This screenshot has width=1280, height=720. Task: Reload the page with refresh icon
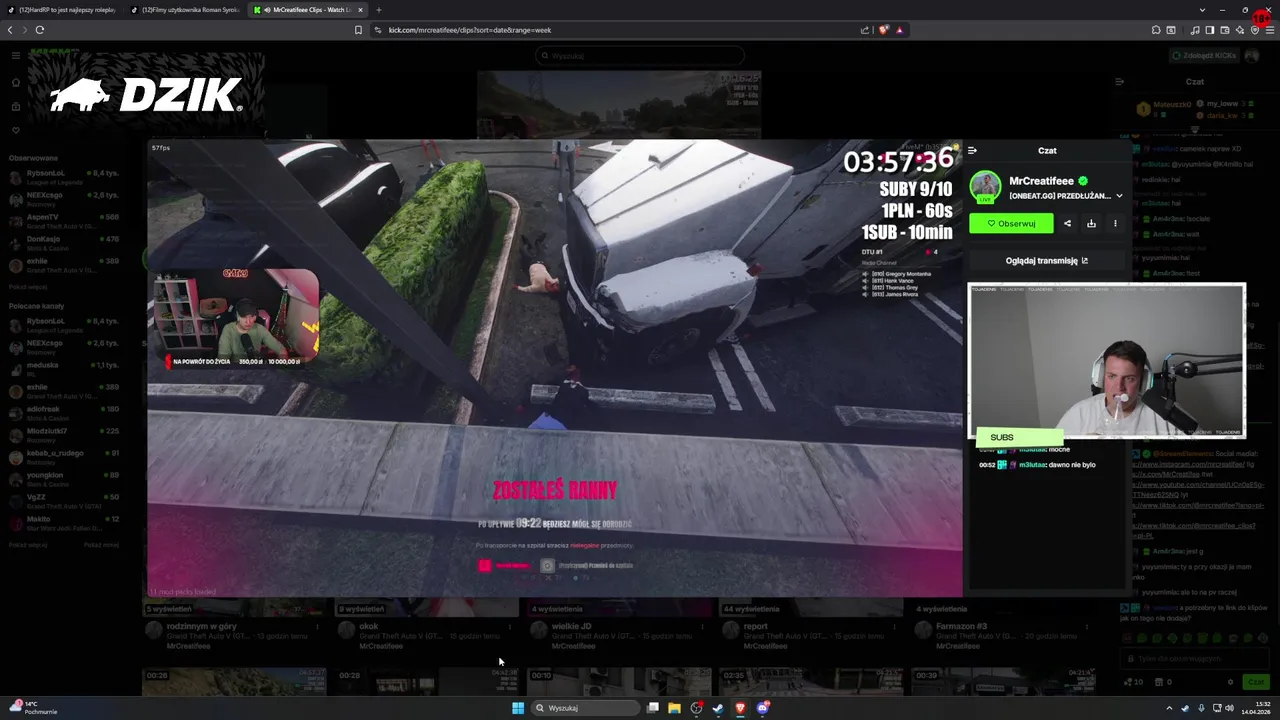pyautogui.click(x=40, y=30)
